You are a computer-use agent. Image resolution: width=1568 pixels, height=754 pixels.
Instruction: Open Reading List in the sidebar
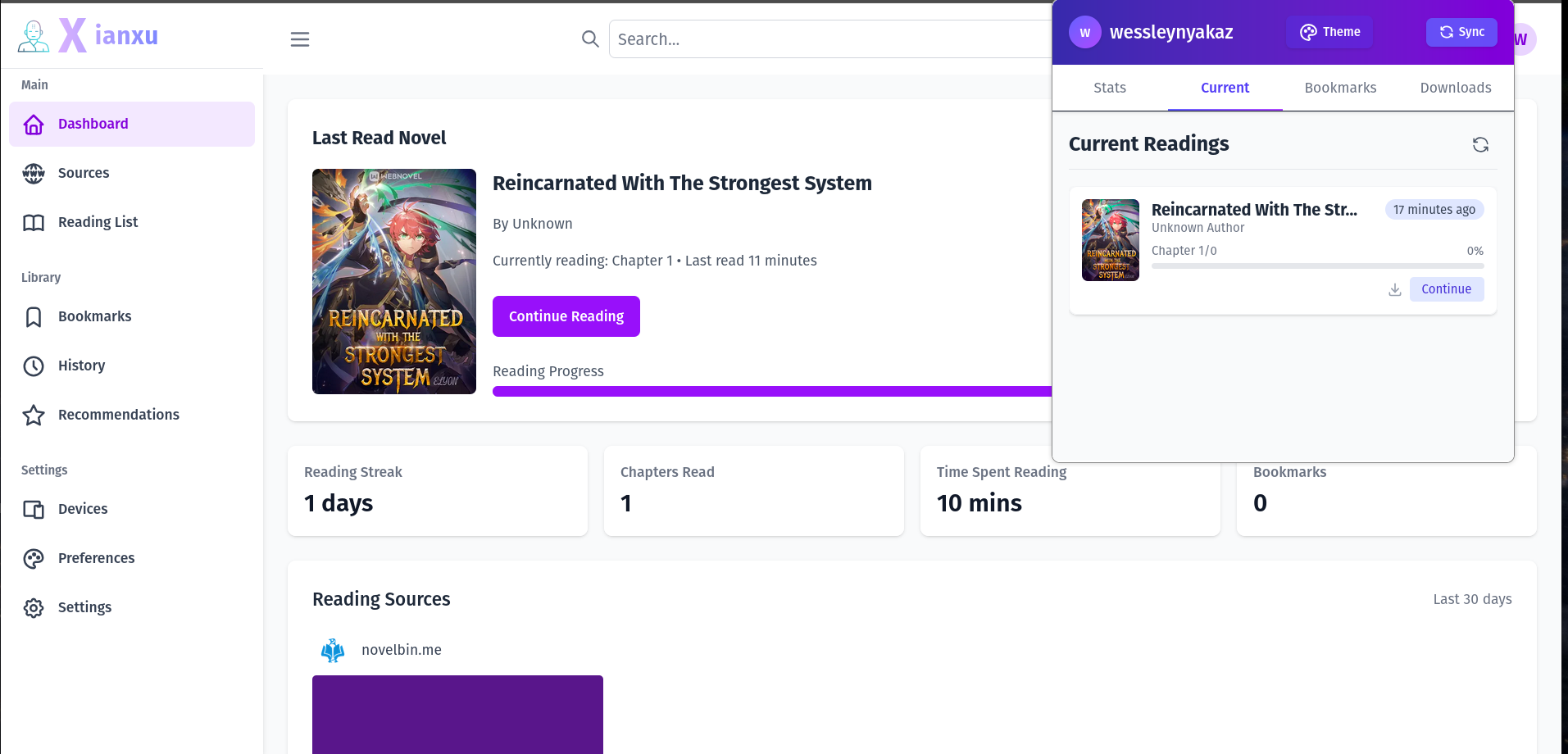(x=132, y=222)
